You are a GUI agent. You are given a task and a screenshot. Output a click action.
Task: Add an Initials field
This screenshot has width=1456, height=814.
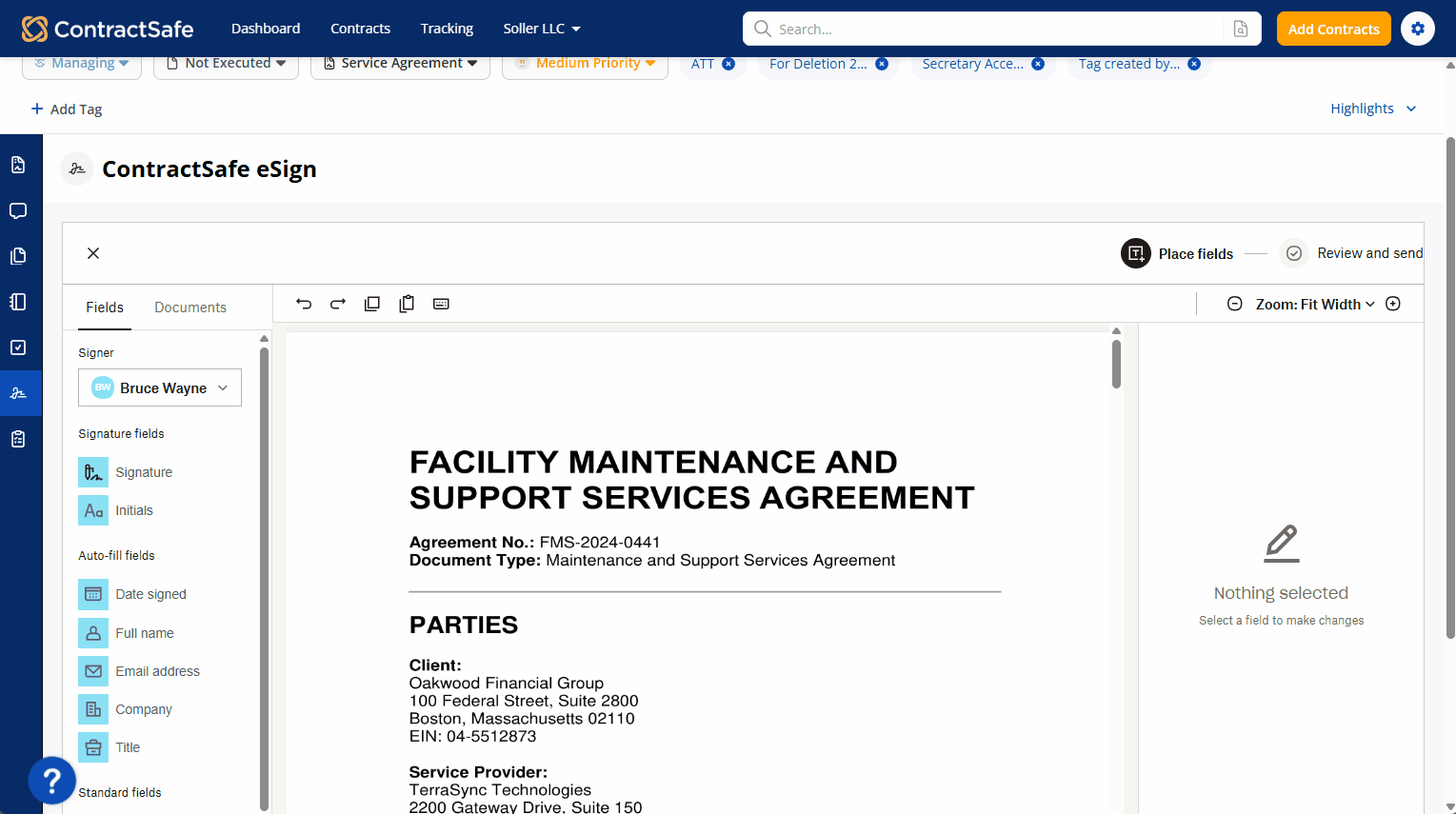point(116,510)
